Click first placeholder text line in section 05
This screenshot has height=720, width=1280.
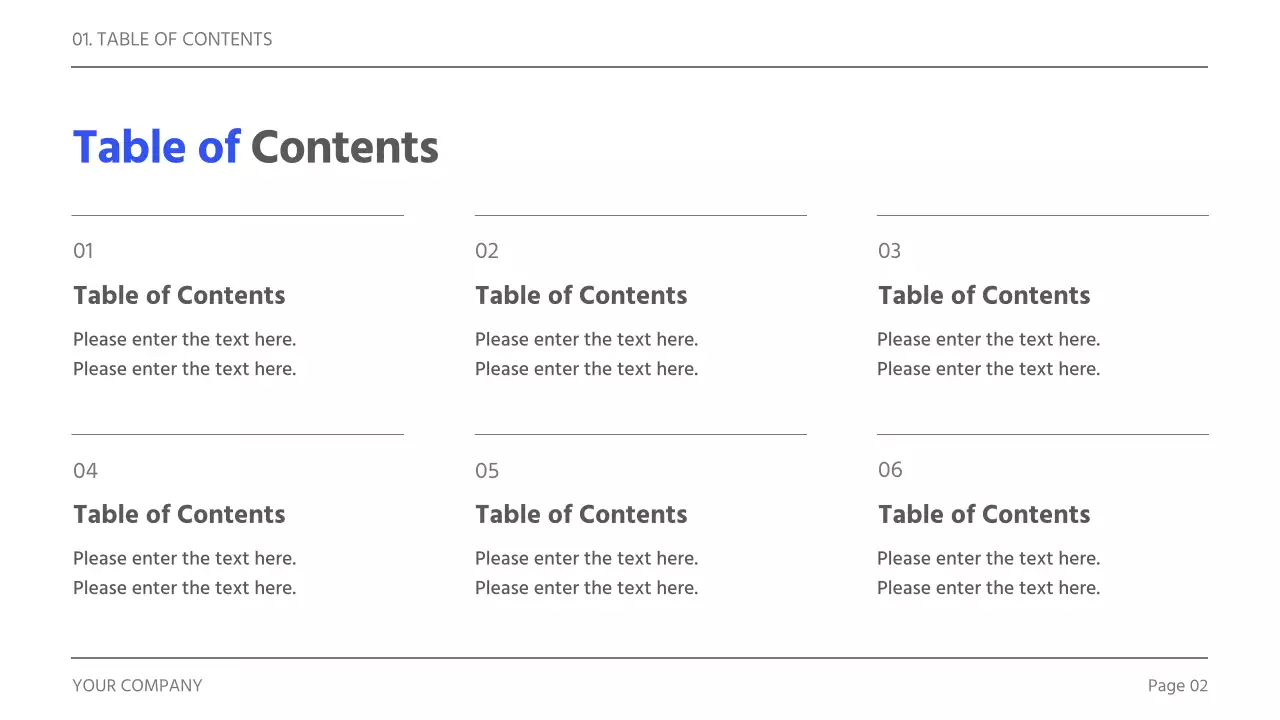[x=586, y=559]
